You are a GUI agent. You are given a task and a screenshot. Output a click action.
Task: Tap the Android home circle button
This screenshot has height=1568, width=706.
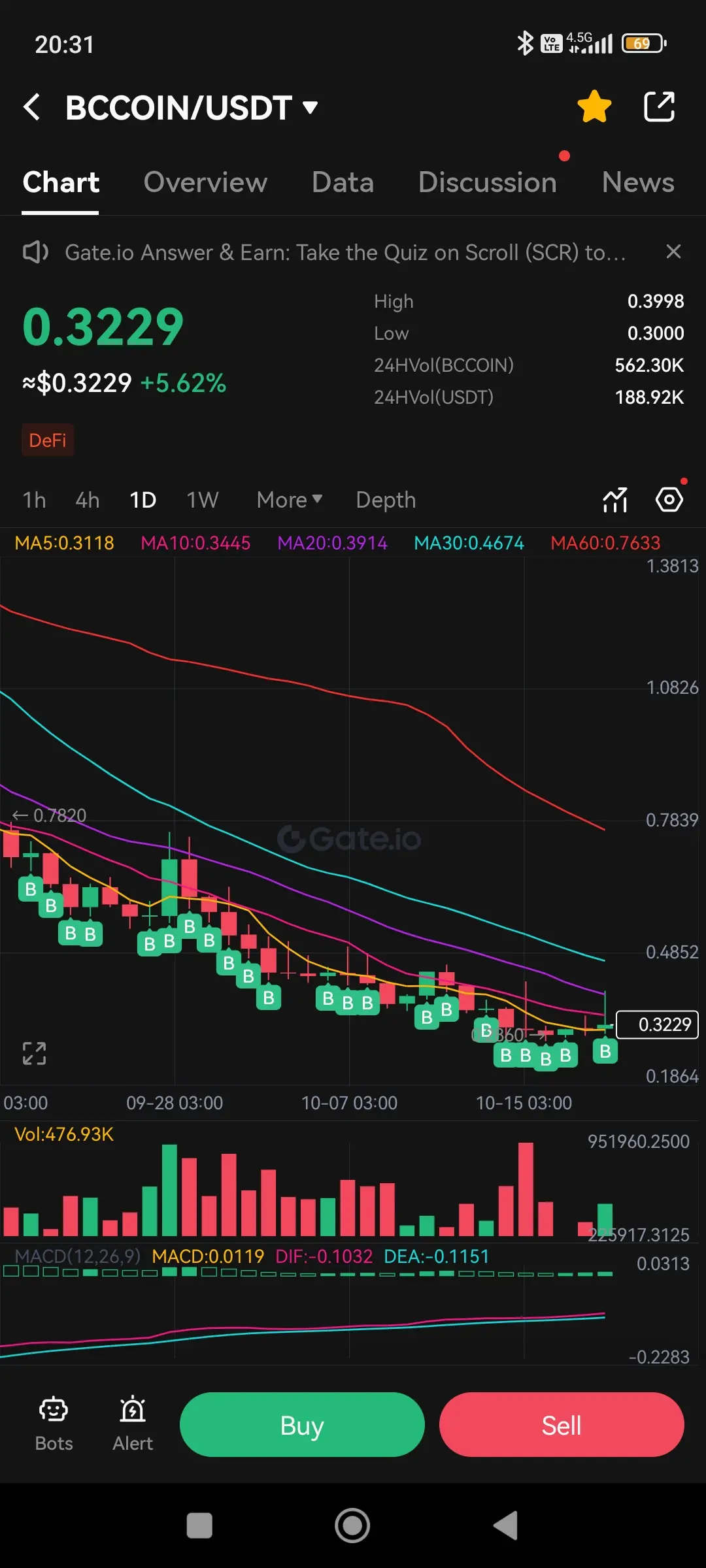click(352, 1526)
